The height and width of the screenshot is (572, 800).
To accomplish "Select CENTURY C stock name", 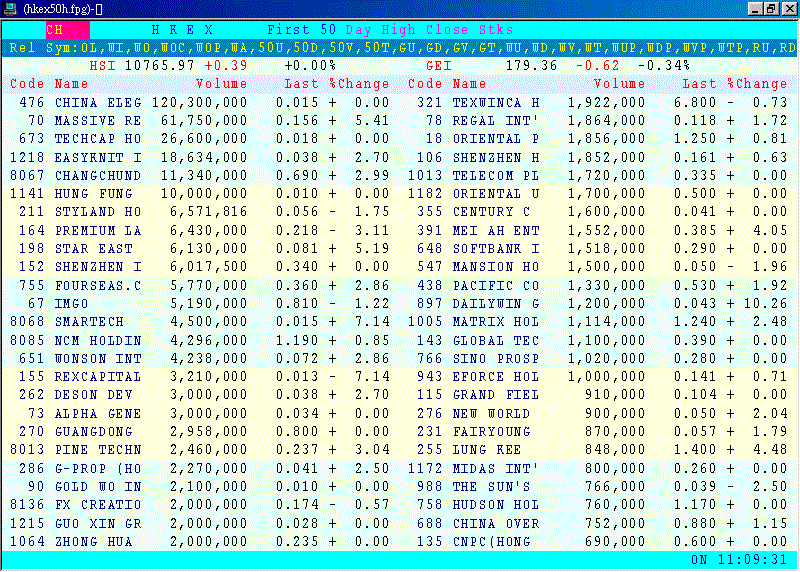I will [x=492, y=212].
